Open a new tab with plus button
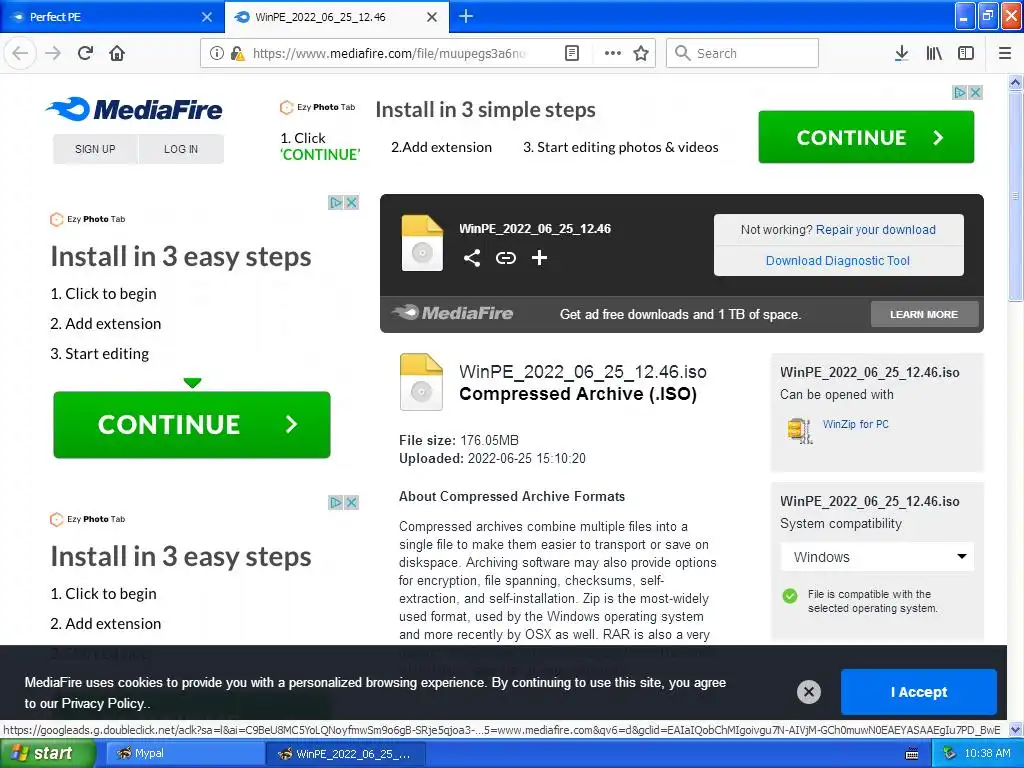Screen dimensions: 1024x768 pos(466,16)
